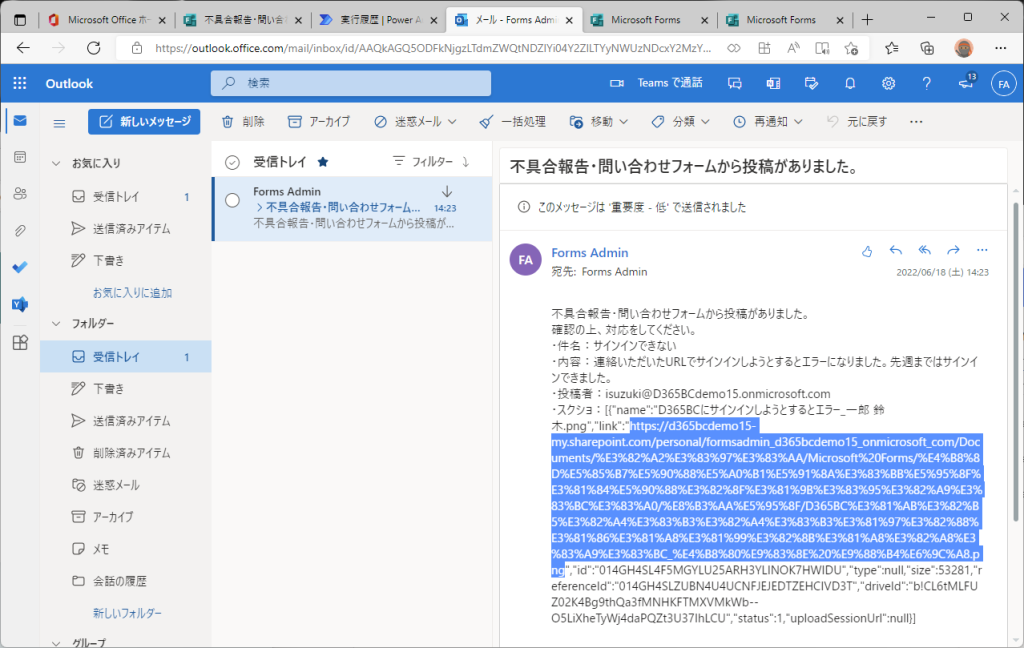The image size is (1024, 648).
Task: Open the To Do checkmark app
Action: tap(20, 267)
